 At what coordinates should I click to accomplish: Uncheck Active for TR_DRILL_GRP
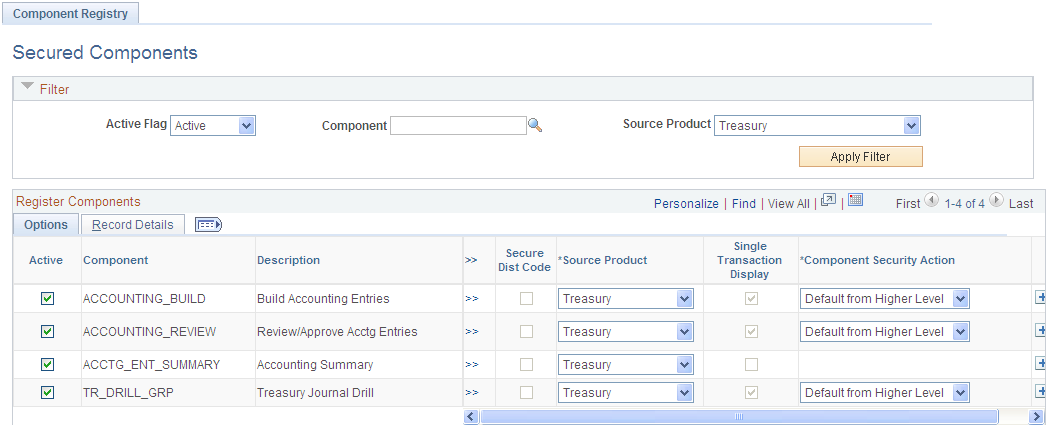click(47, 393)
